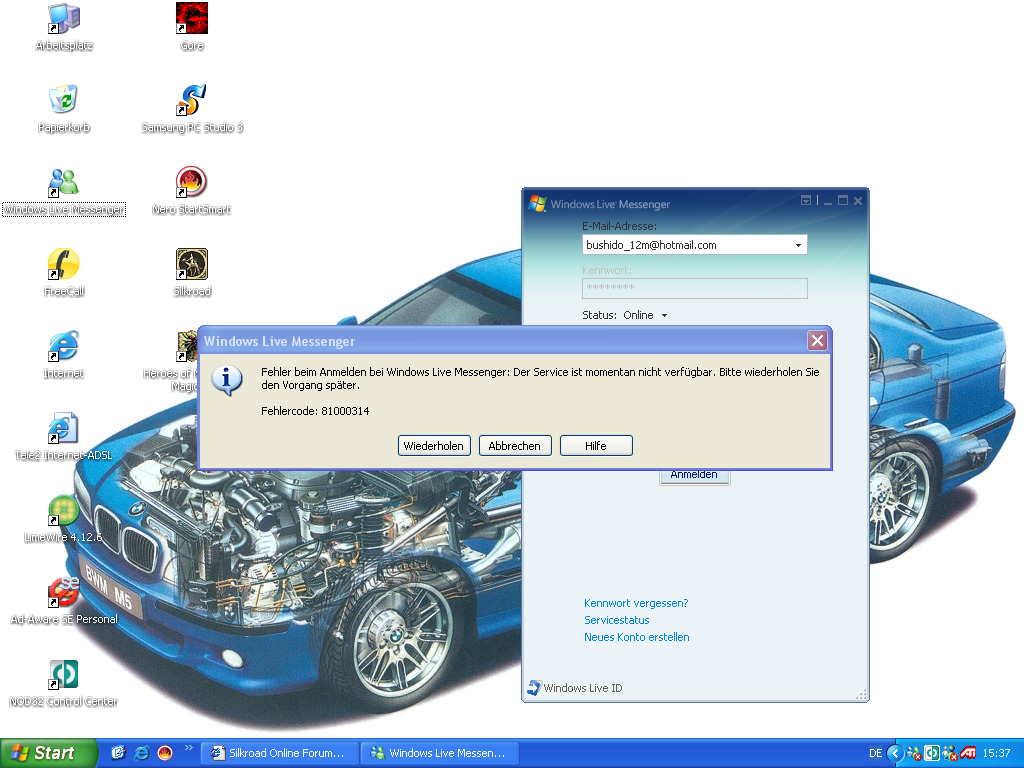Switch to Silkroad Online Forum taskbar item

(279, 753)
